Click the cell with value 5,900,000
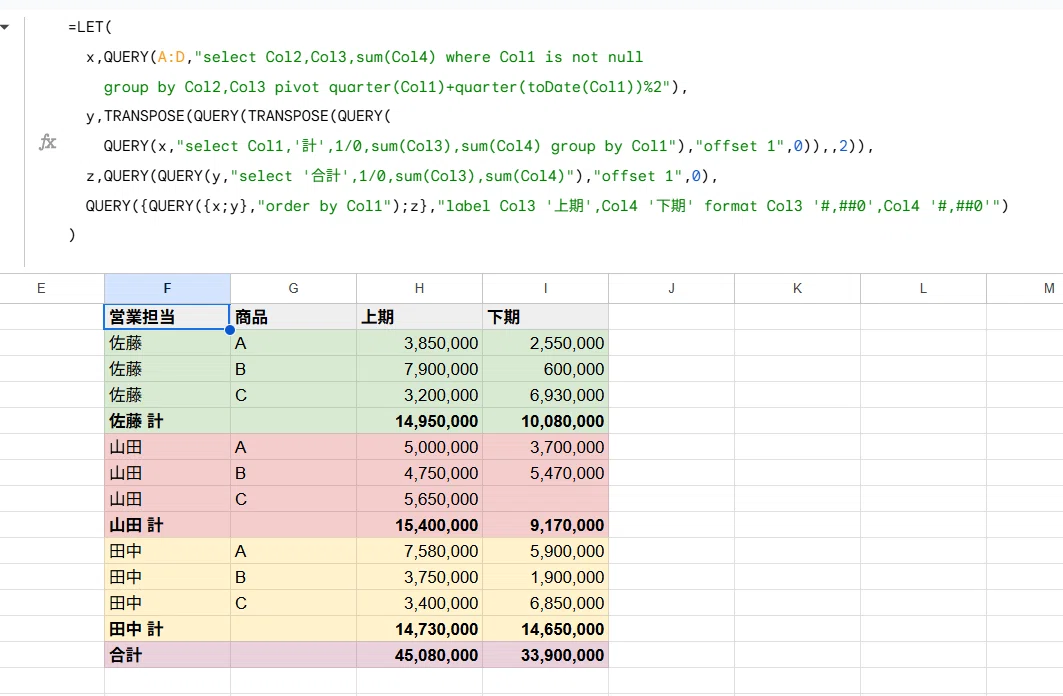Screen dimensions: 1063x696 point(546,551)
